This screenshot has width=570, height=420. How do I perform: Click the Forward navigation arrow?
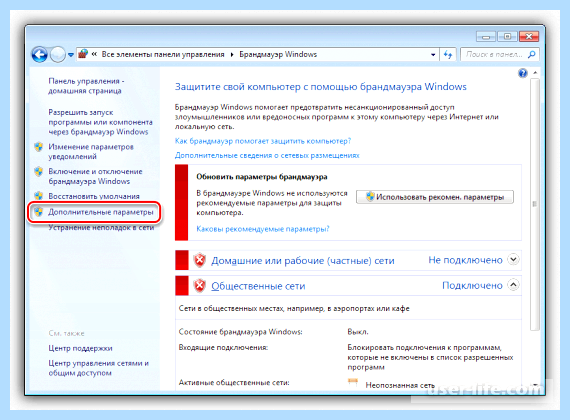click(x=57, y=55)
